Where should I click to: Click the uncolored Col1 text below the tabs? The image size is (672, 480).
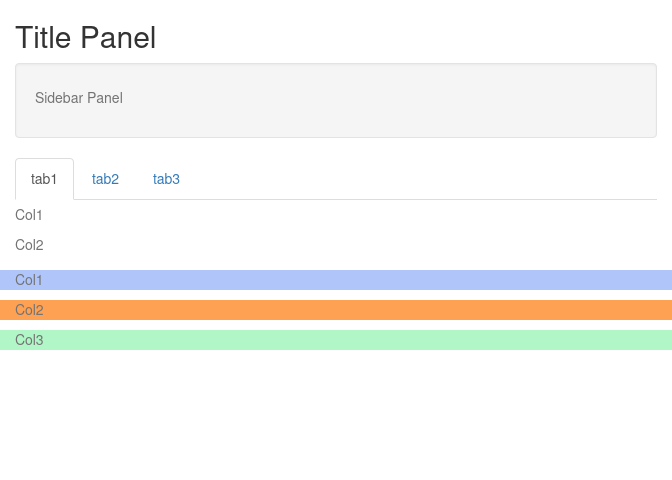29,215
